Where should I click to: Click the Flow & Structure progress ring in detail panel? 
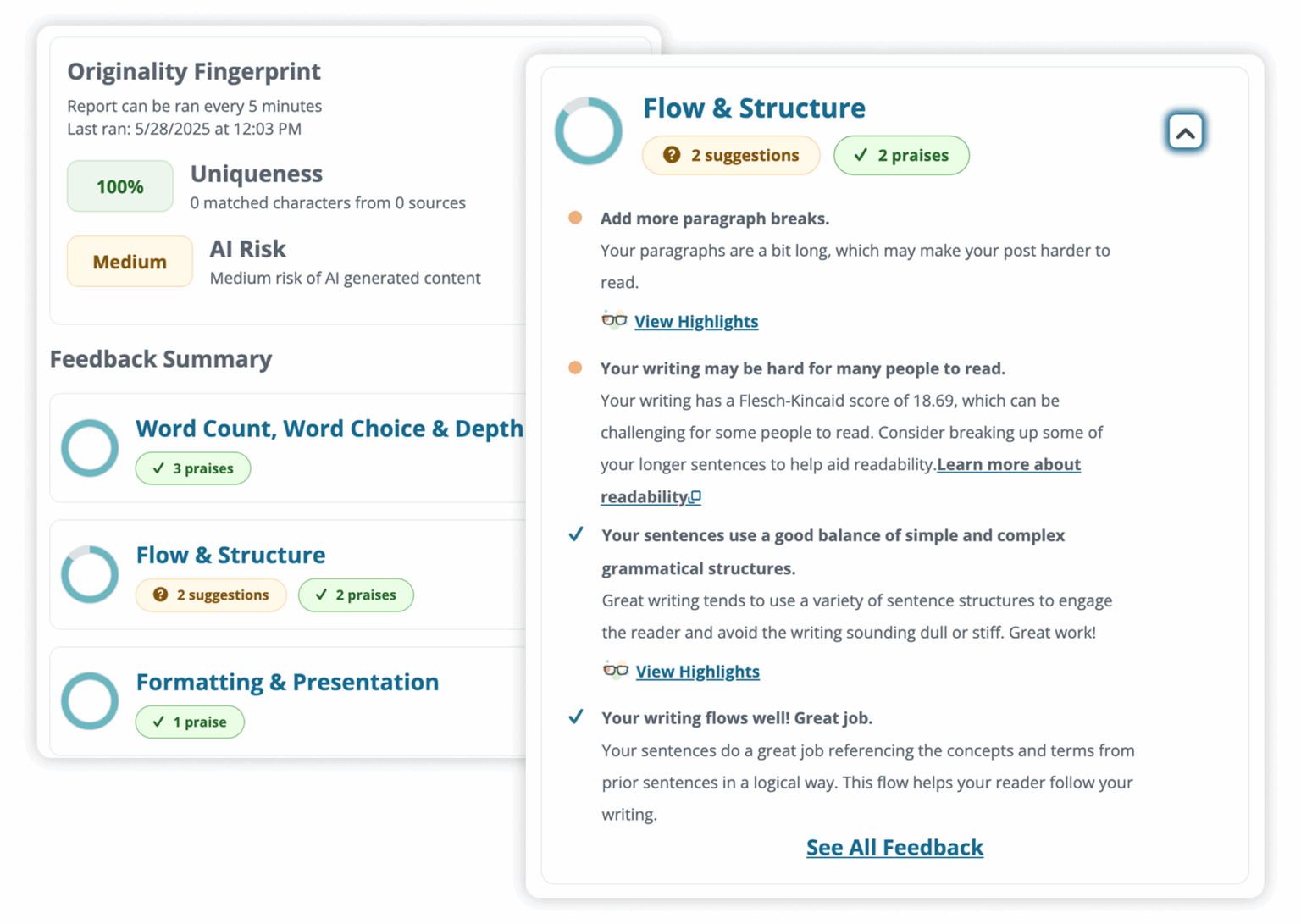tap(589, 131)
